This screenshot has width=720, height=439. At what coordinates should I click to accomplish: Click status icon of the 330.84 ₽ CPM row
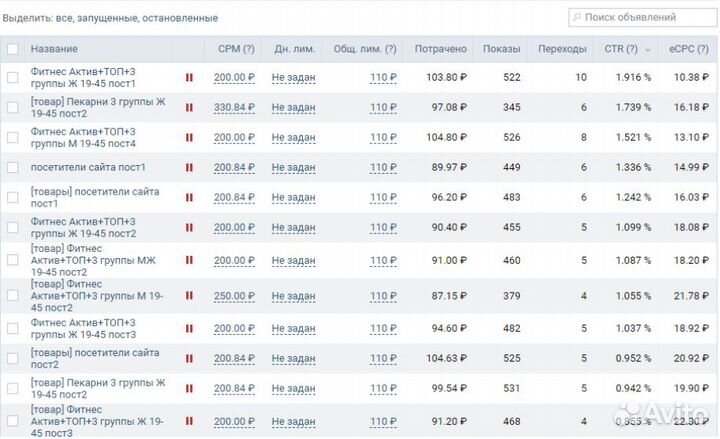[x=189, y=107]
